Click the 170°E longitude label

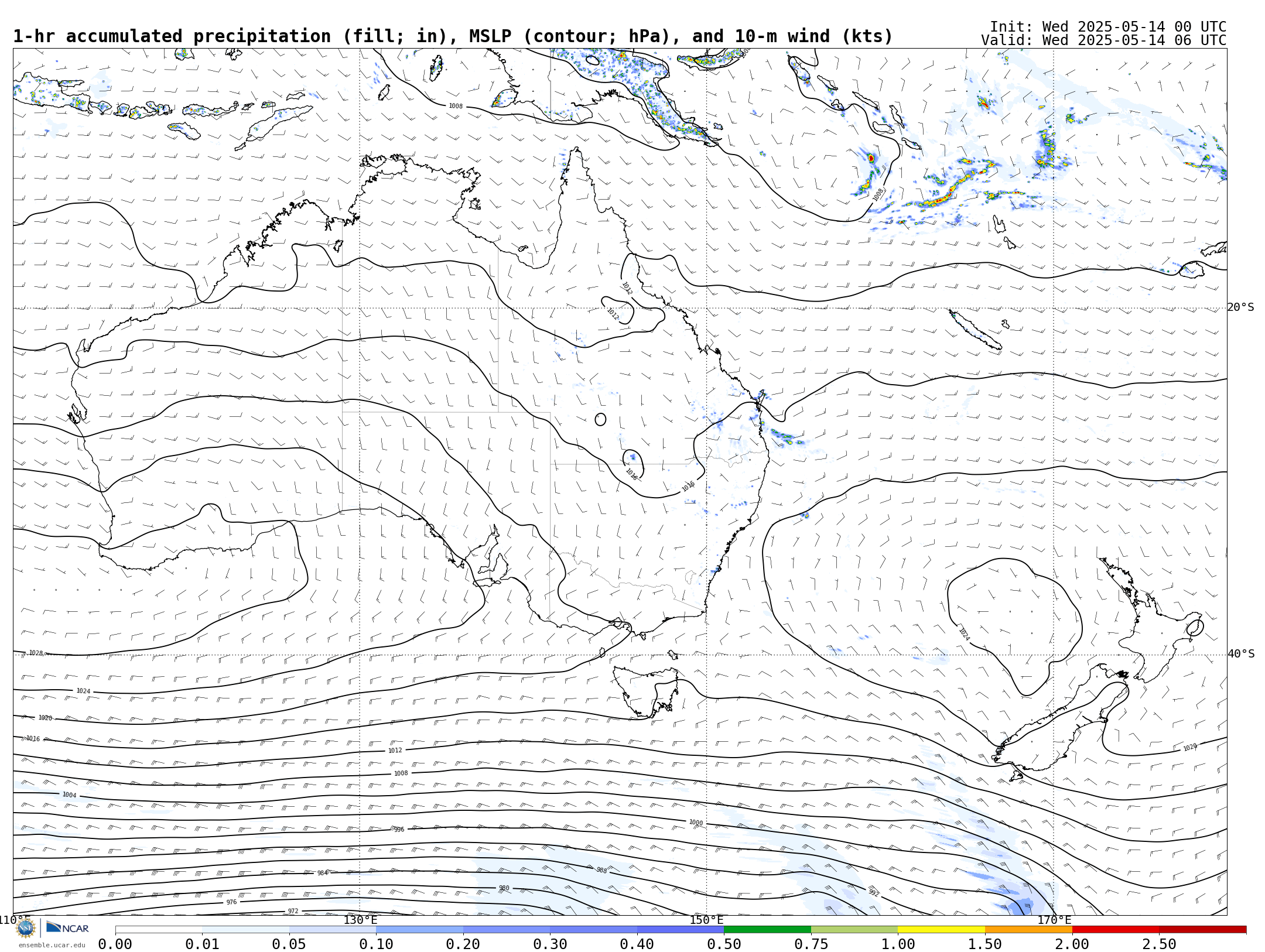coord(1054,920)
